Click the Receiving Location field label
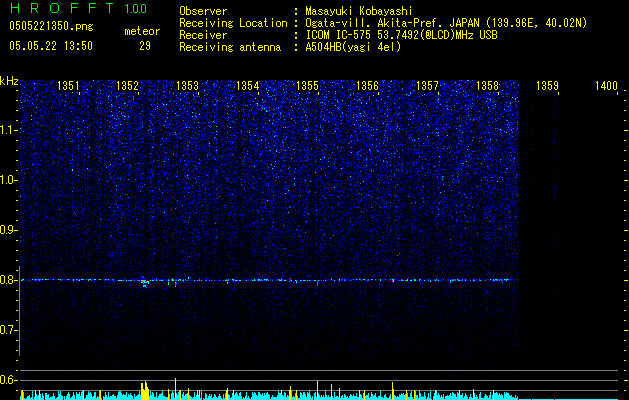The height and width of the screenshot is (400, 629). click(233, 23)
